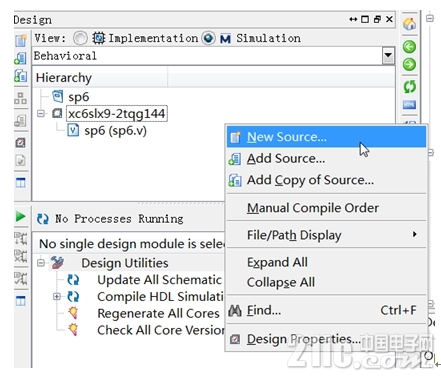Select the xc6slx9-2tqg144 device node

click(117, 114)
